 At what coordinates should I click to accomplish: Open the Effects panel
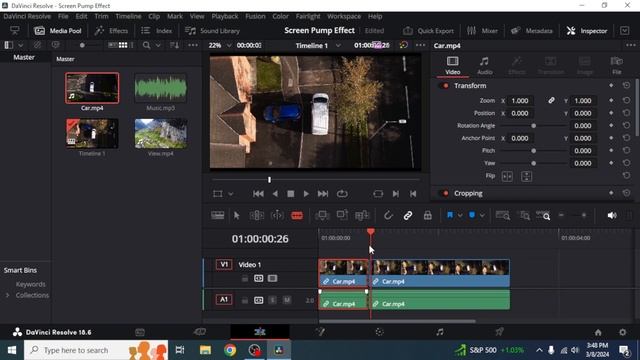pos(111,31)
